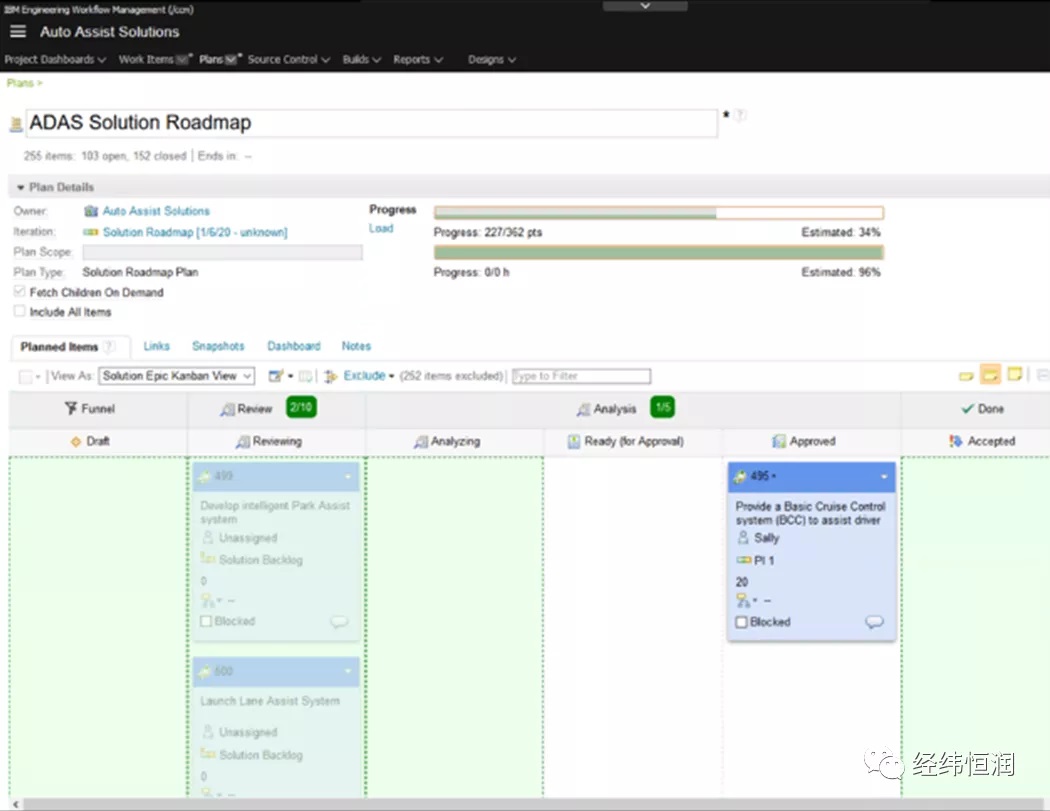The width and height of the screenshot is (1050, 811).
Task: Open work item 499 link
Action: pos(224,475)
